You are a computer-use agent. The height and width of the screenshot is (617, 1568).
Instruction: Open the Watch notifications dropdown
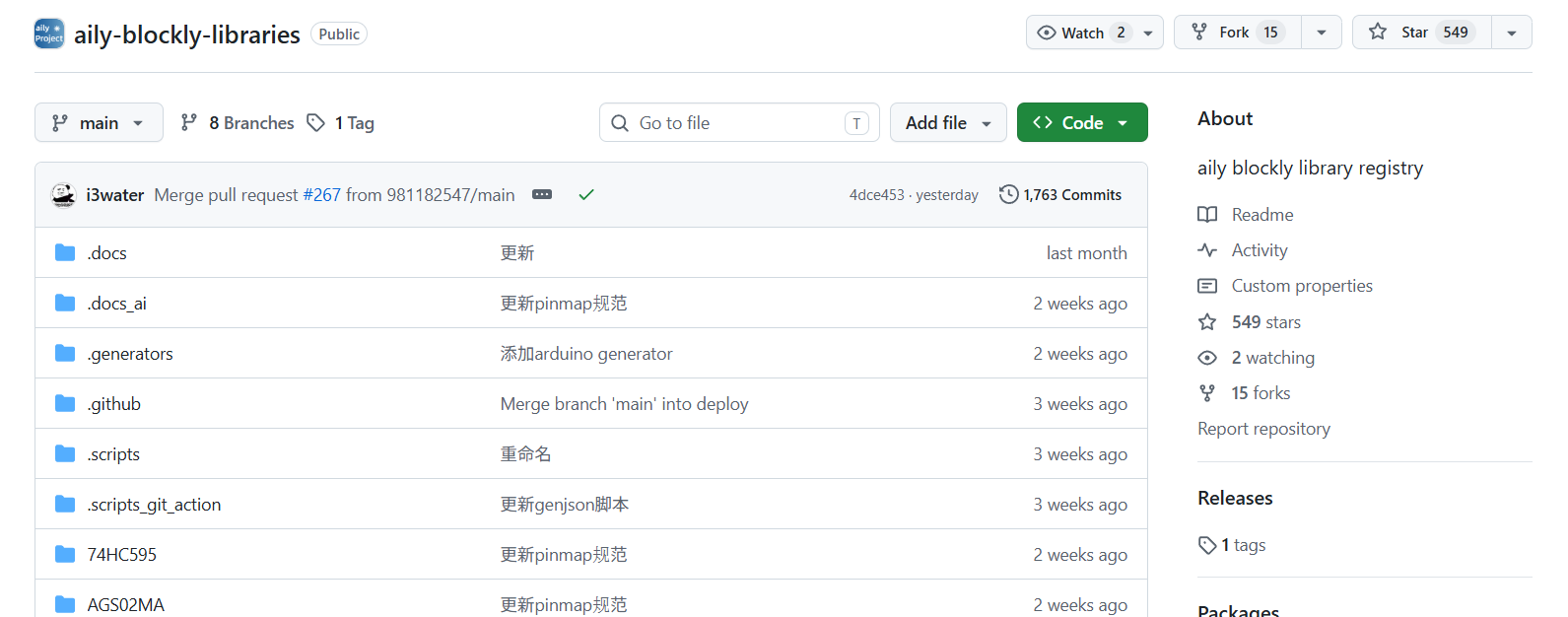(1095, 33)
